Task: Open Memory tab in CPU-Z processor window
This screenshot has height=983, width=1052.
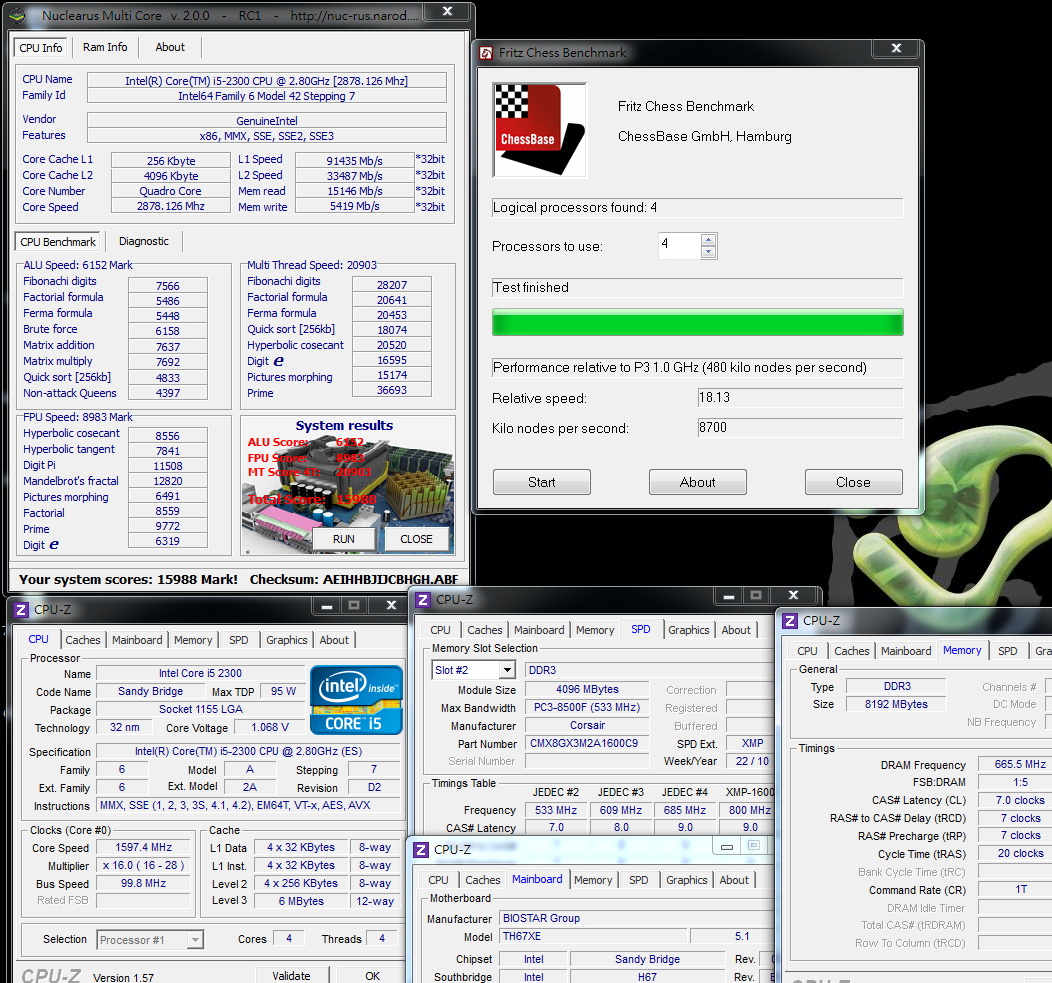Action: (193, 640)
